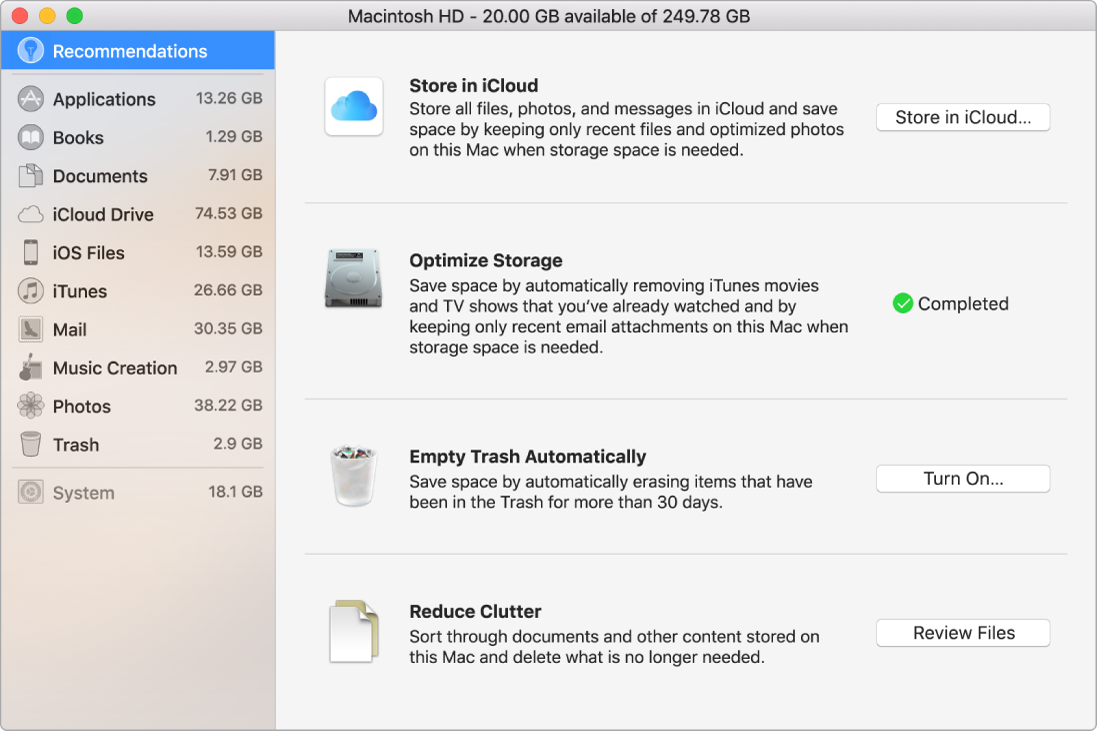Click the Documents sidebar icon

[31, 176]
